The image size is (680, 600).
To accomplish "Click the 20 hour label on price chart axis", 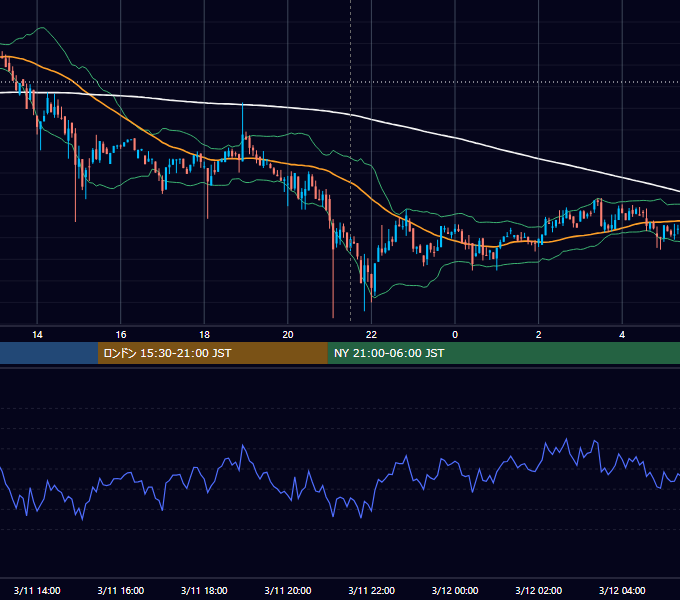I will [288, 335].
